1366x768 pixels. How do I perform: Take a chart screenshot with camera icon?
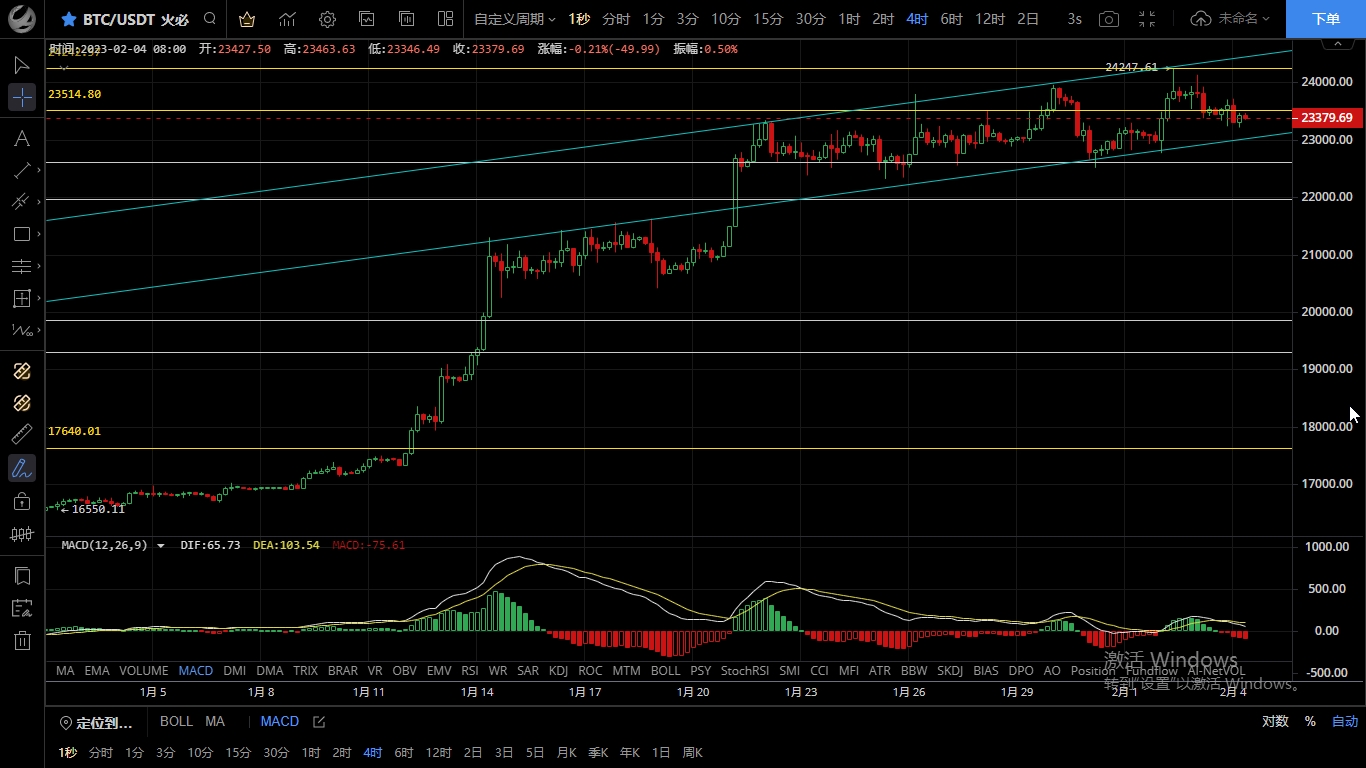(1108, 19)
